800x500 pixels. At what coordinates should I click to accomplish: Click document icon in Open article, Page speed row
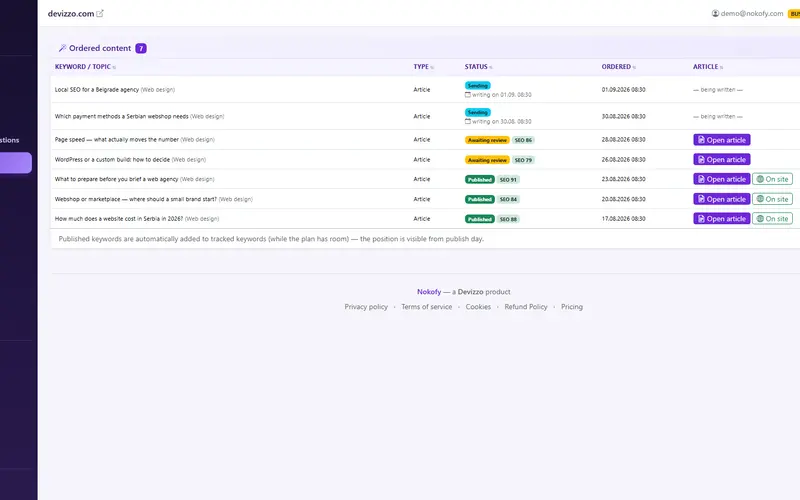pos(701,140)
